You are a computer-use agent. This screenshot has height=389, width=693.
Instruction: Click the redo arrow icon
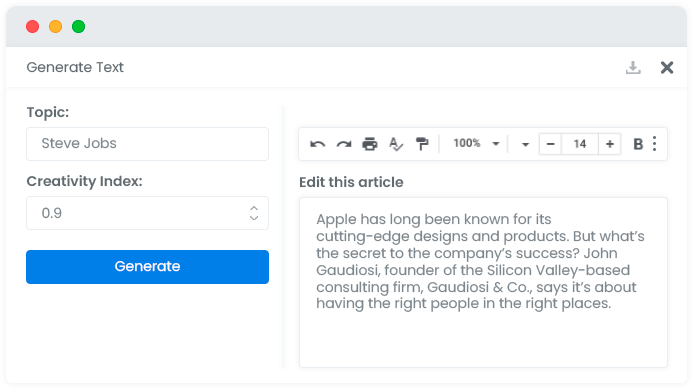[344, 144]
